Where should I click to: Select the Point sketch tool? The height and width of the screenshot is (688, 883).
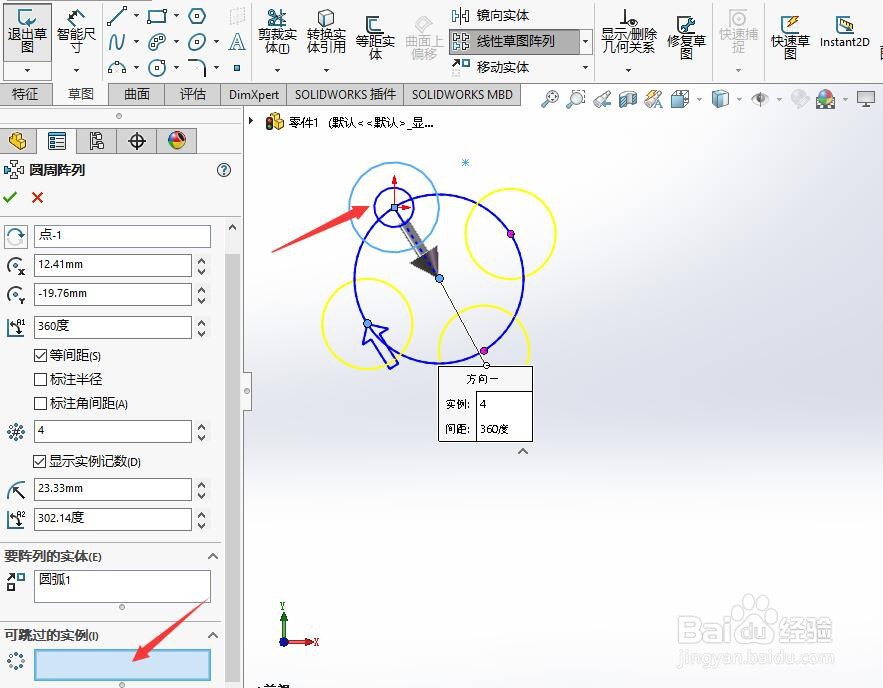[x=237, y=68]
